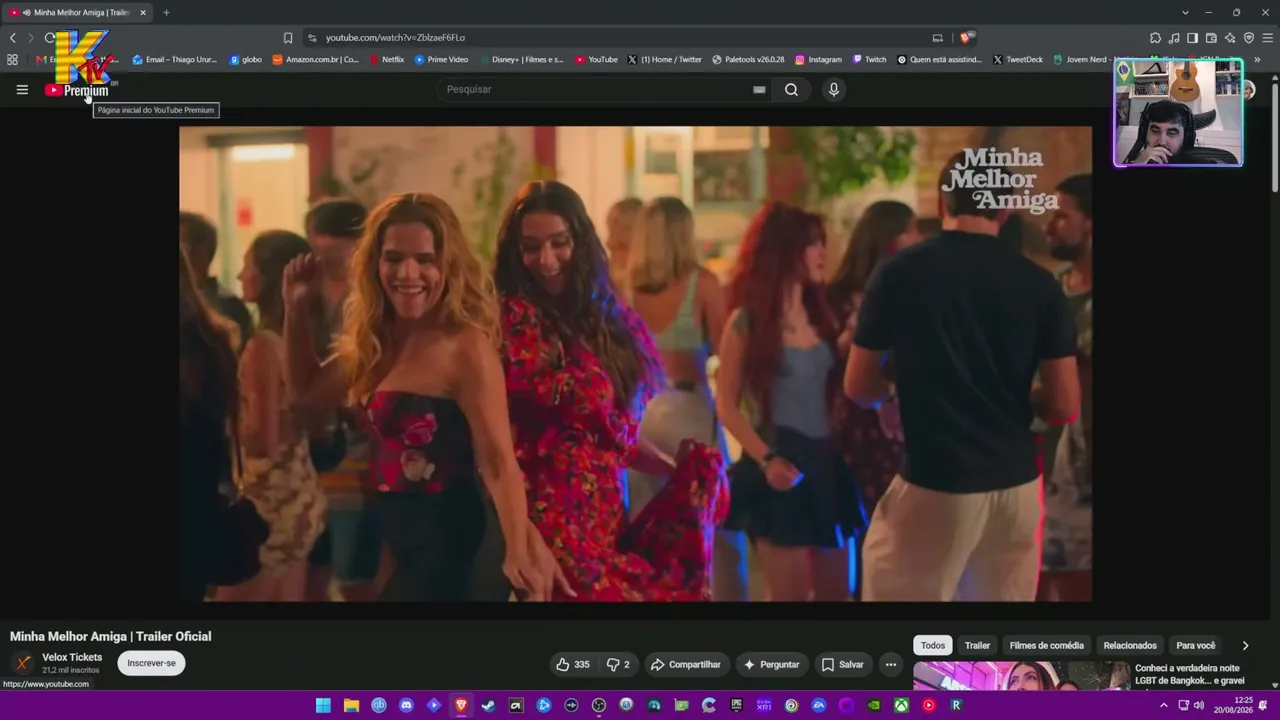
Task: Open Epic Games Launcher from the taskbar
Action: pos(737,705)
